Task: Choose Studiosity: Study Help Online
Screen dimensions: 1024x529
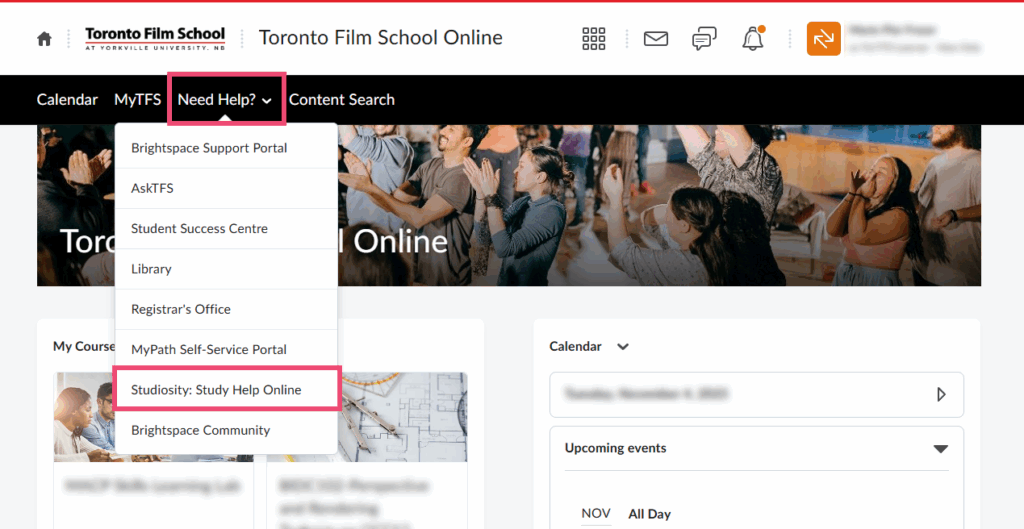Action: tap(216, 389)
